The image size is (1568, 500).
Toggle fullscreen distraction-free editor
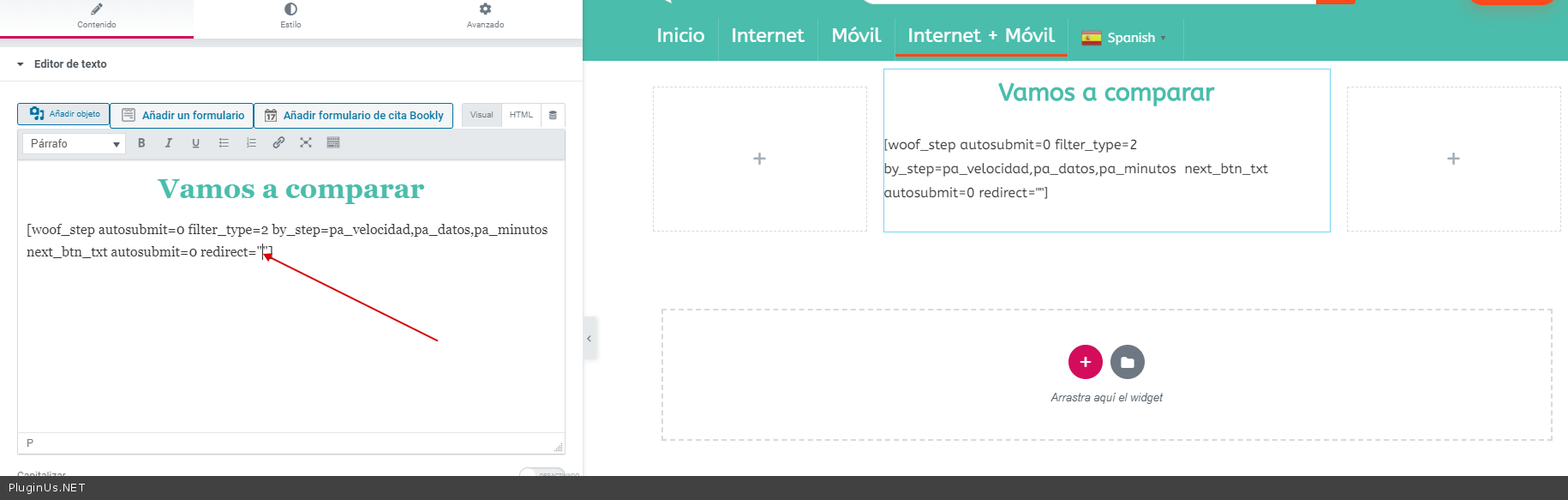click(x=306, y=143)
